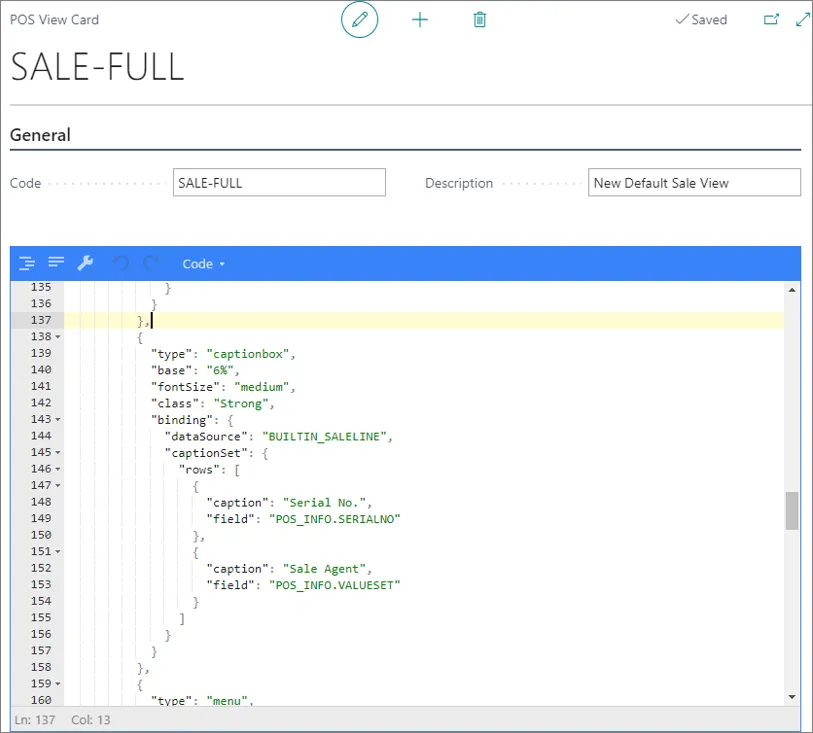Click the General section heading

40,135
